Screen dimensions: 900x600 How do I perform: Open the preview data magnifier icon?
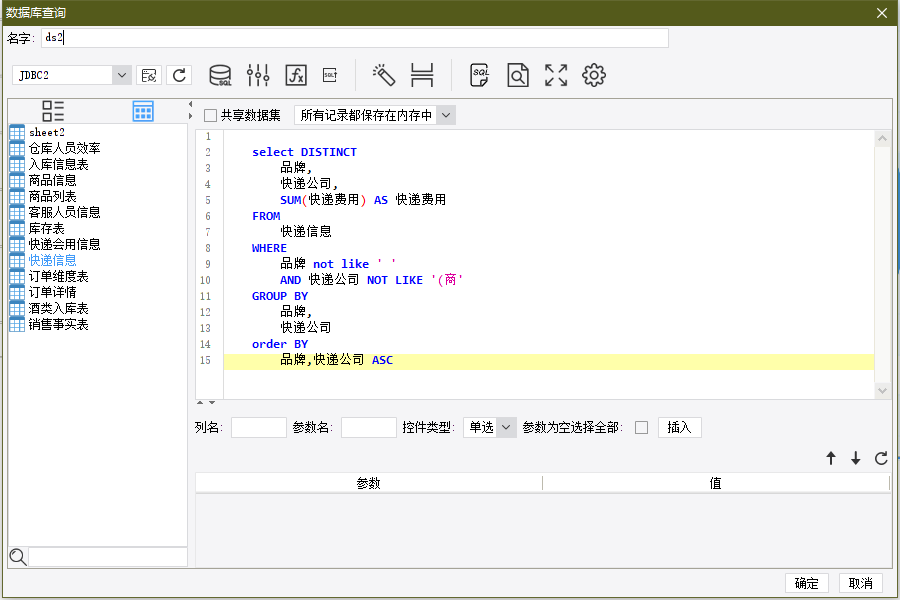coord(518,75)
